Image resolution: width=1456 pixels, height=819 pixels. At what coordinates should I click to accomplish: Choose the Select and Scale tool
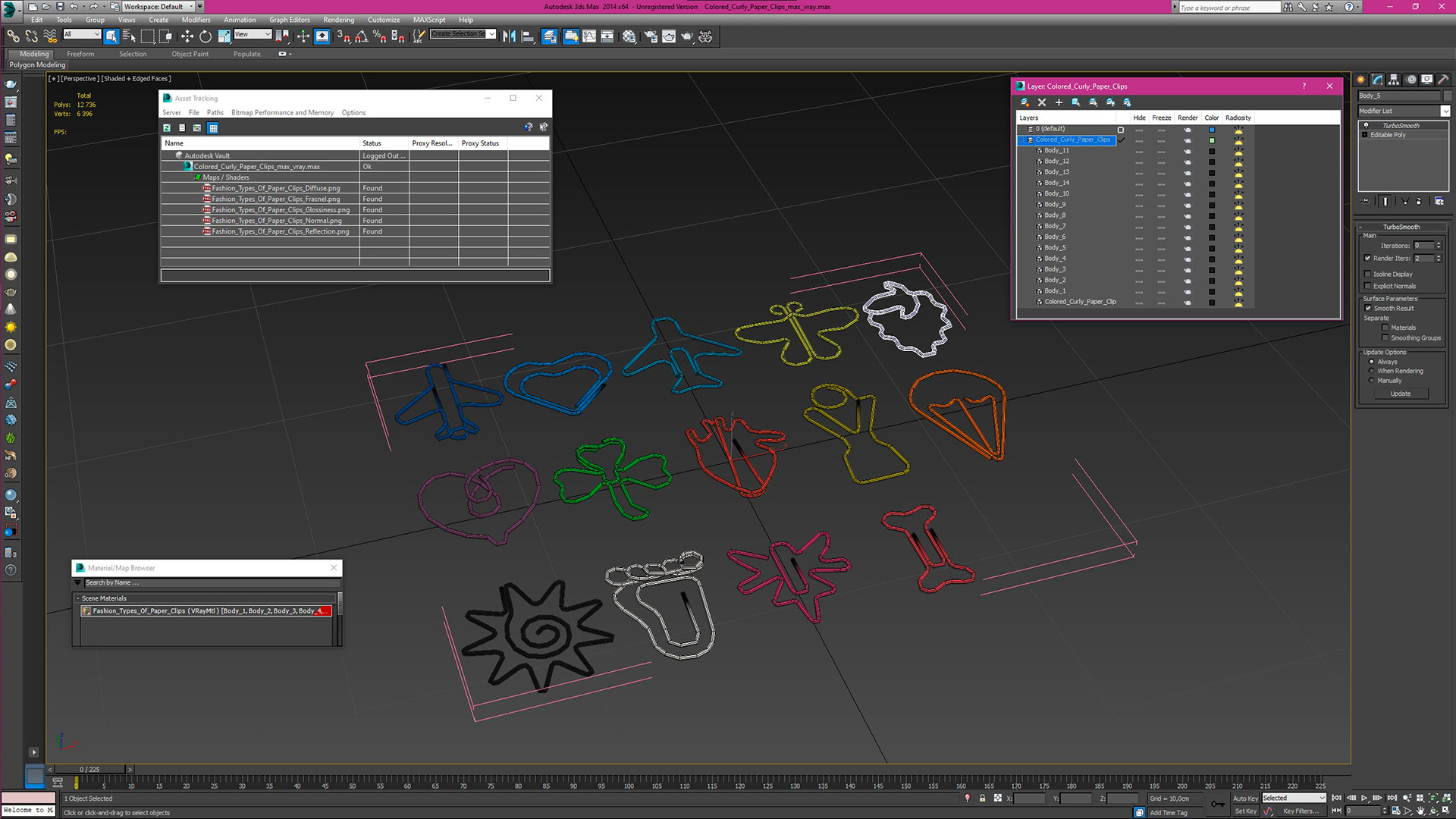click(224, 36)
